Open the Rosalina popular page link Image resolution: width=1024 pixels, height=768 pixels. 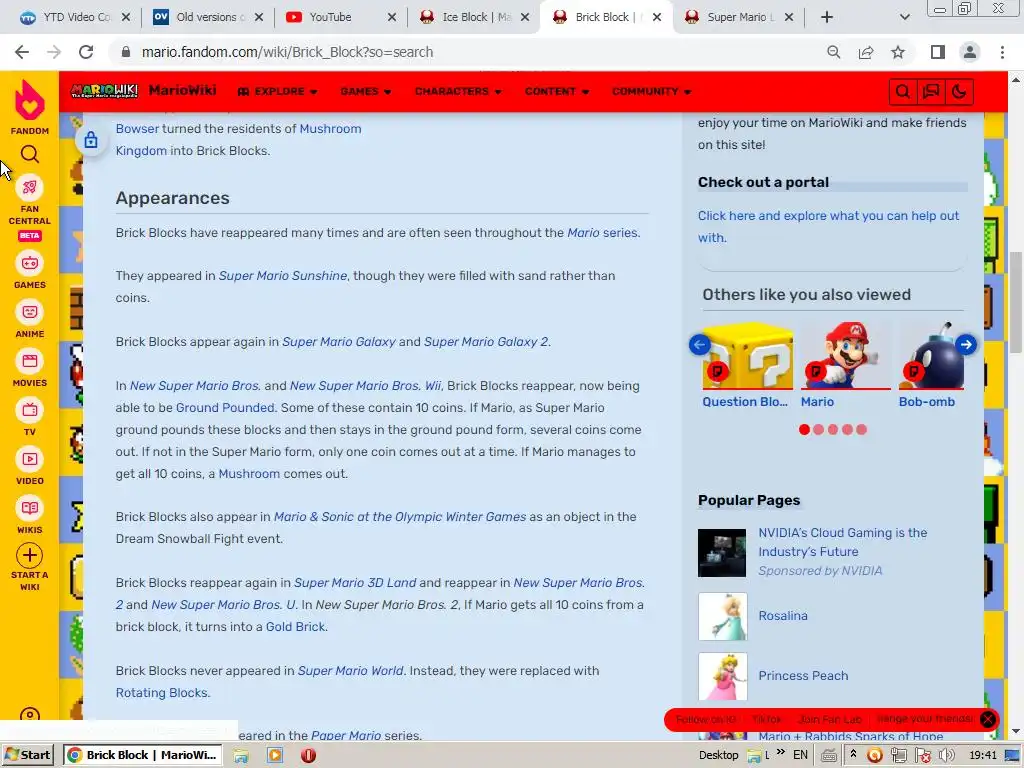(x=783, y=615)
